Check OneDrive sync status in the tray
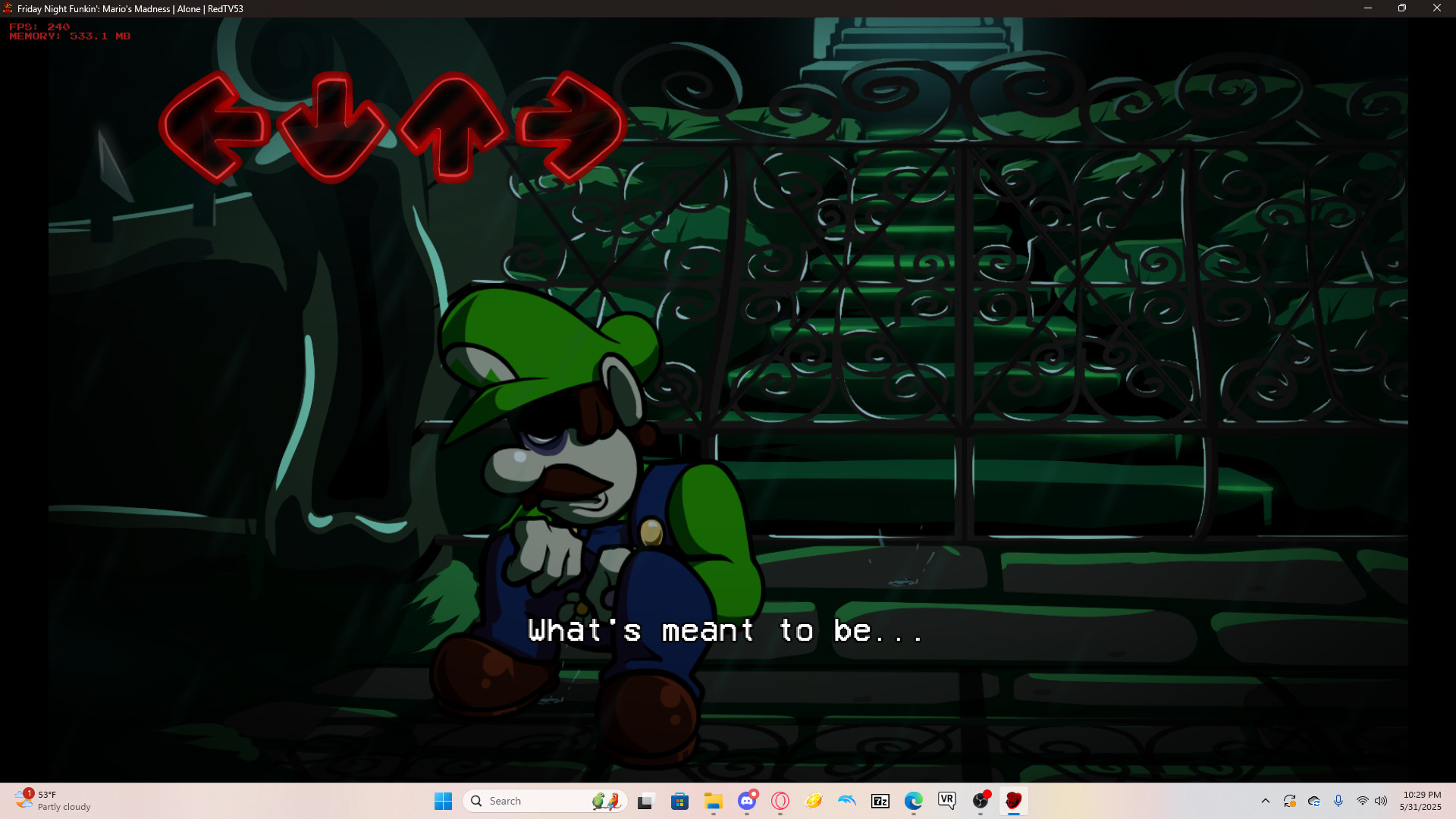The height and width of the screenshot is (819, 1456). click(1313, 801)
